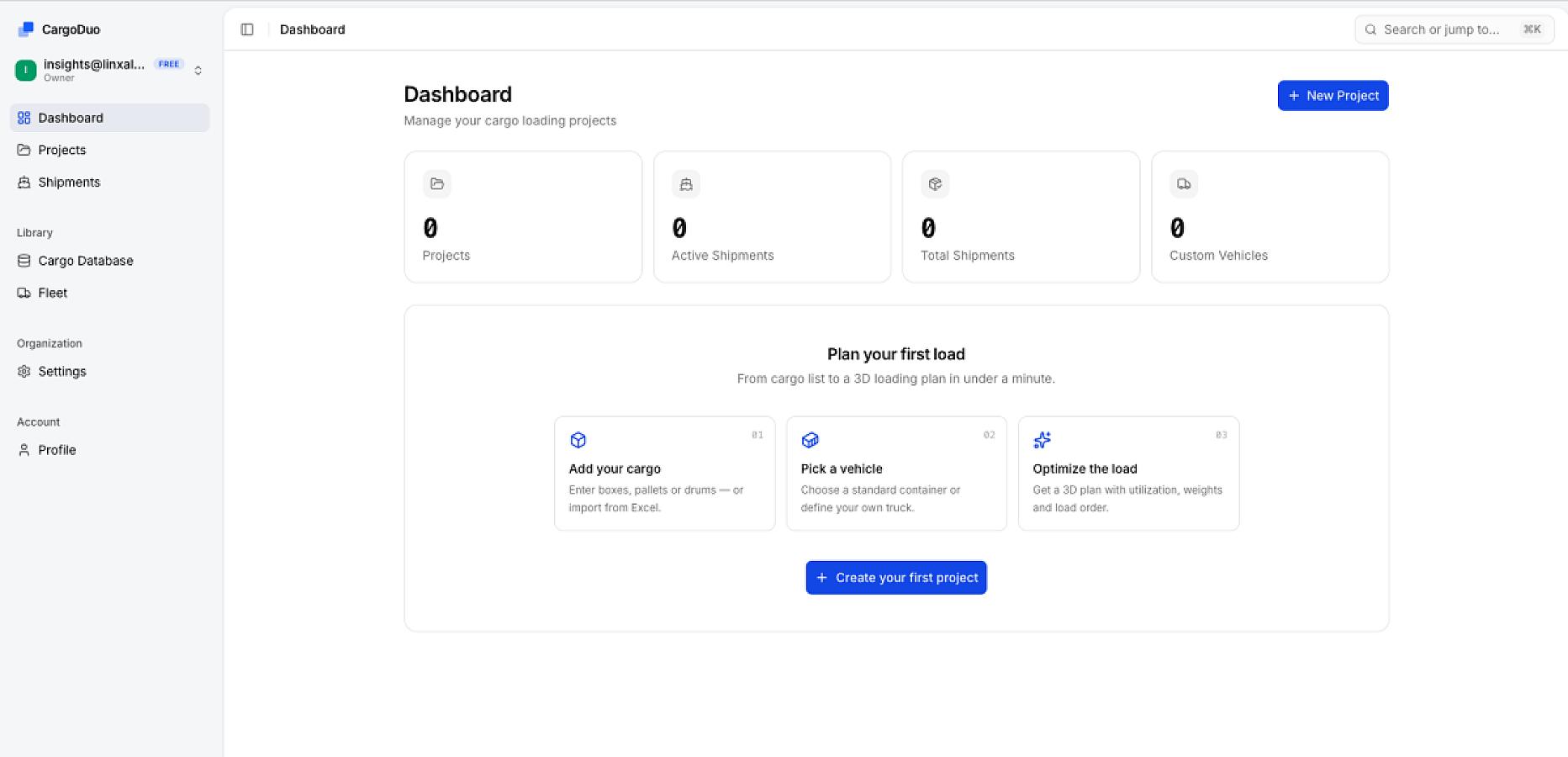Focus the Search or jump to field
This screenshot has width=1568, height=757.
point(1454,29)
